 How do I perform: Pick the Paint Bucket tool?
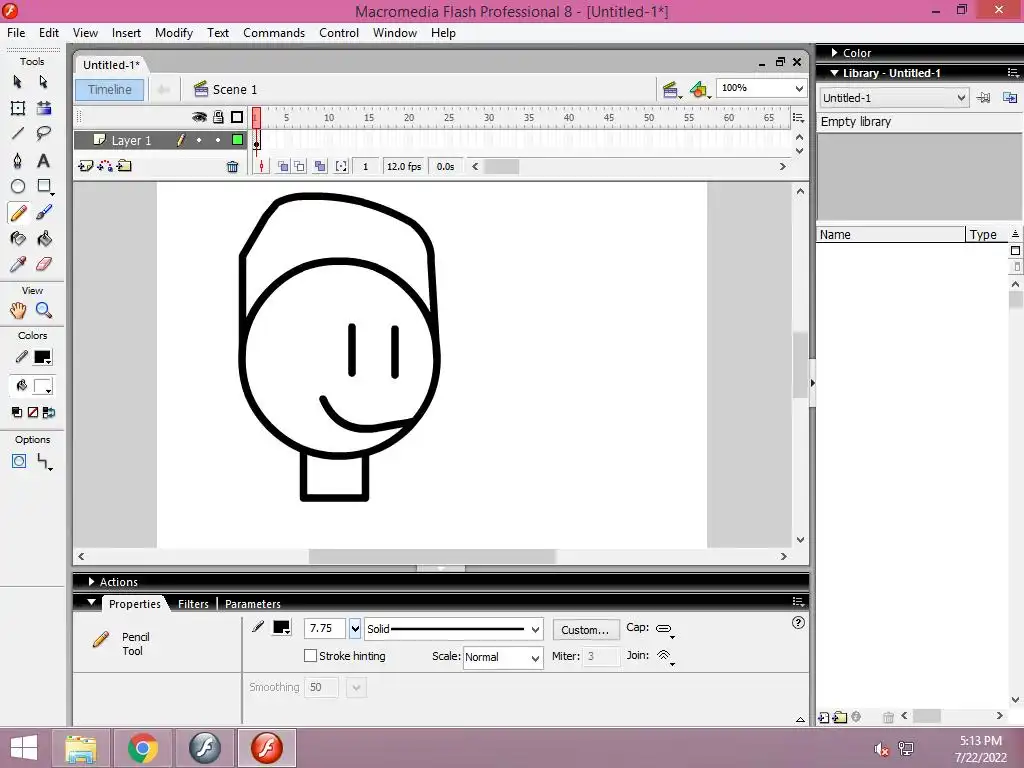[x=44, y=238]
